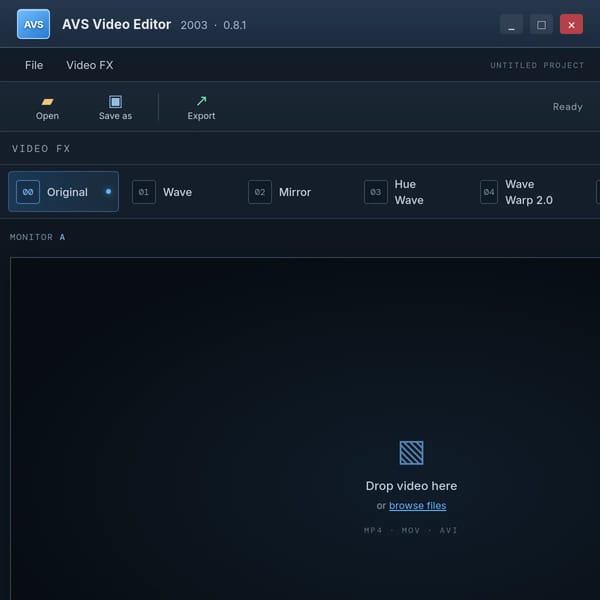Click the Open folder toolbar icon

point(47,102)
